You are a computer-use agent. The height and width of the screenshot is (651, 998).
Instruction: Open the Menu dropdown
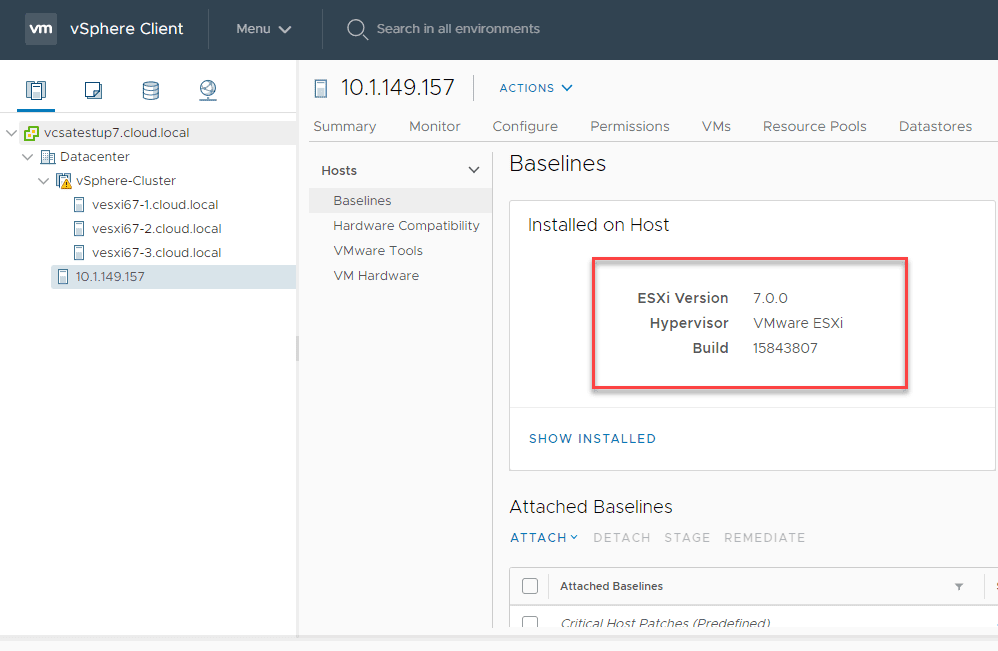pyautogui.click(x=263, y=29)
